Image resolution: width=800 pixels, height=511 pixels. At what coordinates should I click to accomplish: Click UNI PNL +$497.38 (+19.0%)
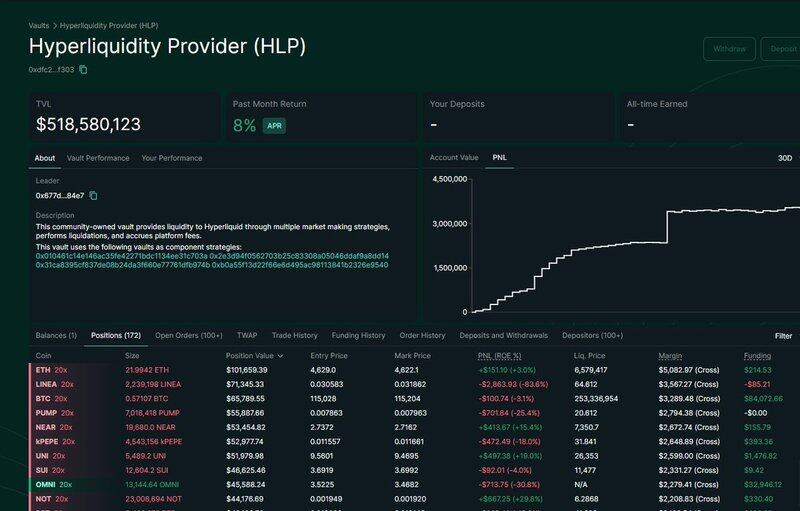point(510,456)
